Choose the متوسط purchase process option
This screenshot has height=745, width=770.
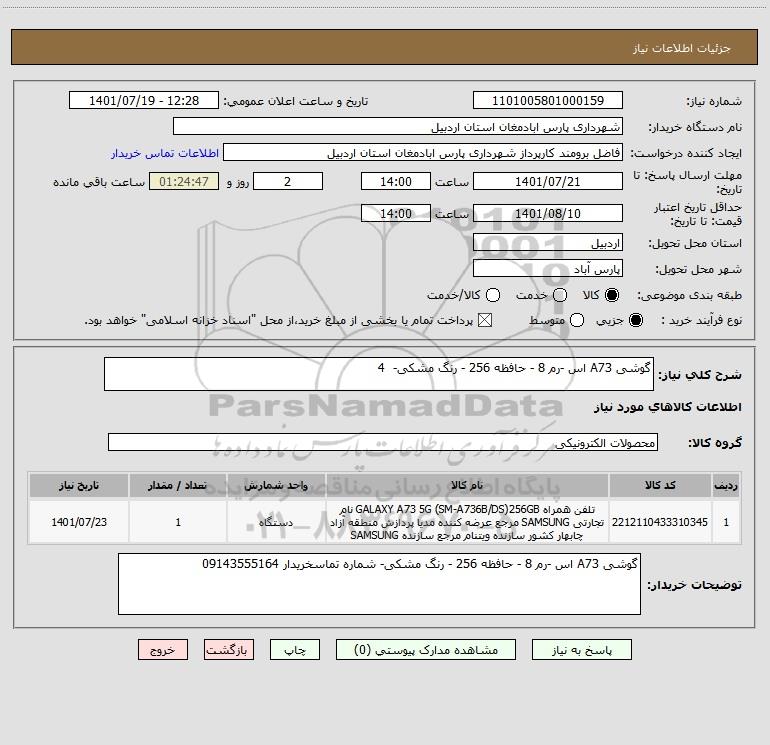577,320
